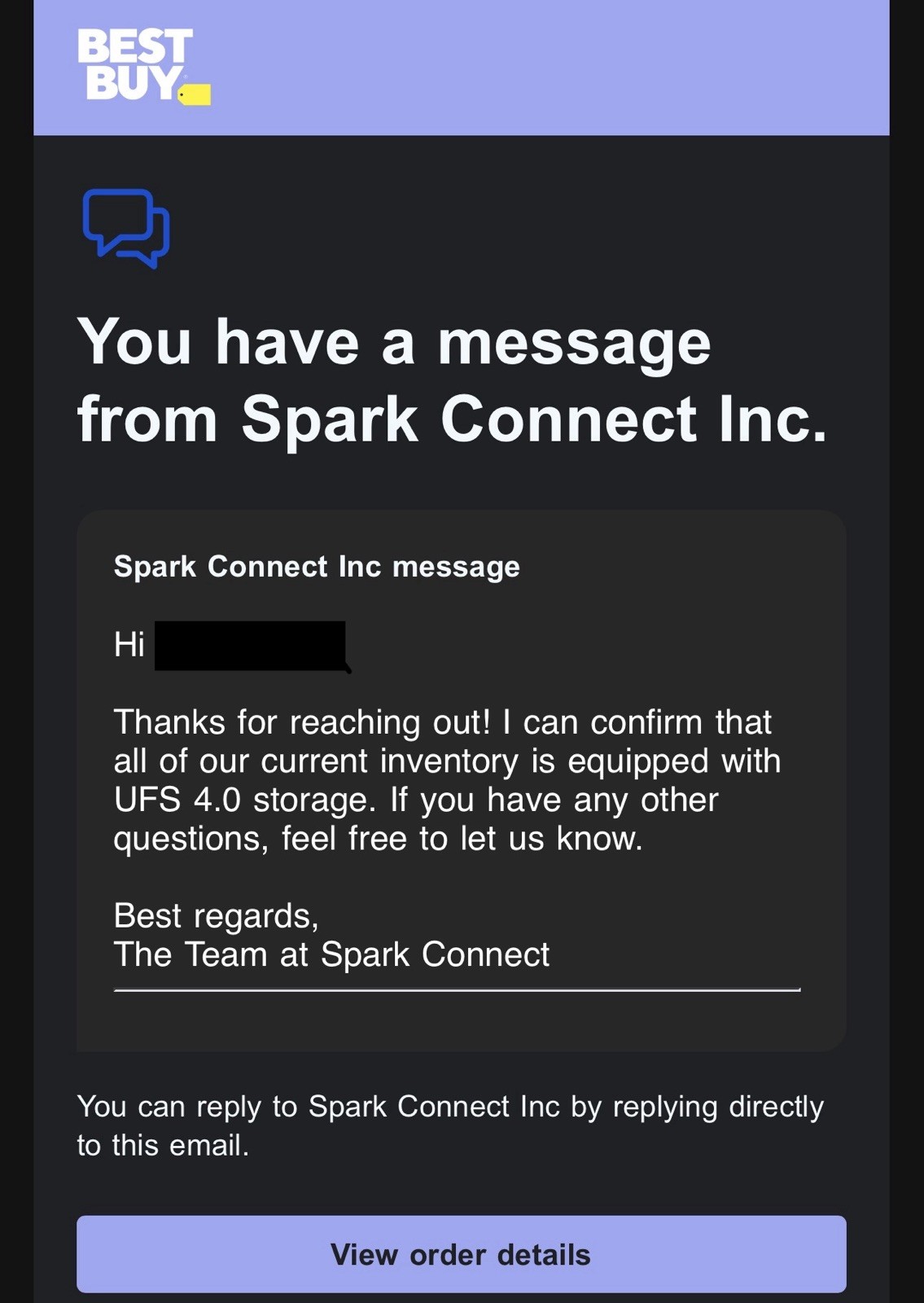
Task: Click the yellow price tag on logo
Action: click(195, 94)
